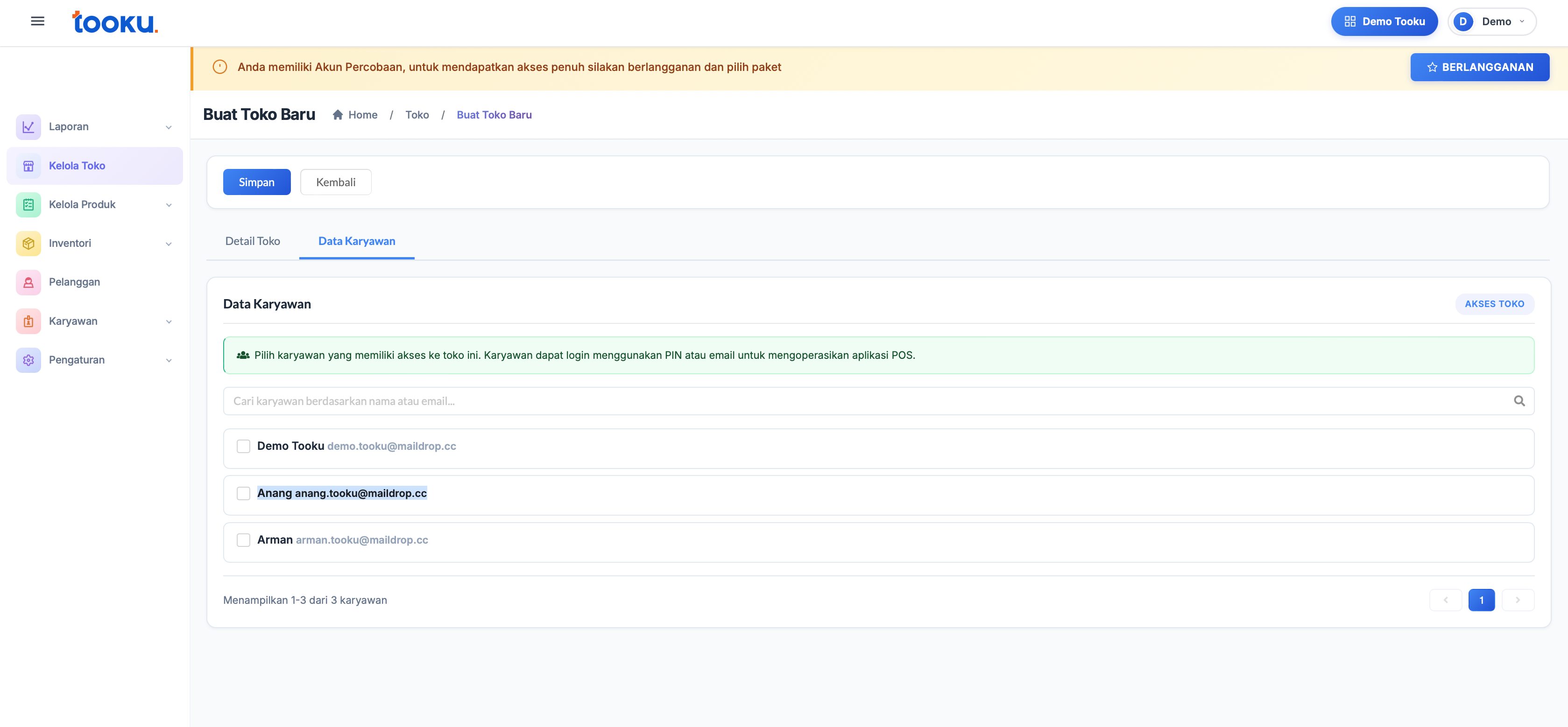Screen dimensions: 1568x727
Task: Click the Laporan chart icon
Action: [28, 126]
